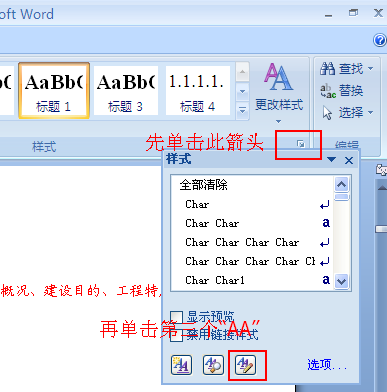Show next row of Quick Styles gallery
The width and height of the screenshot is (387, 392).
[242, 91]
